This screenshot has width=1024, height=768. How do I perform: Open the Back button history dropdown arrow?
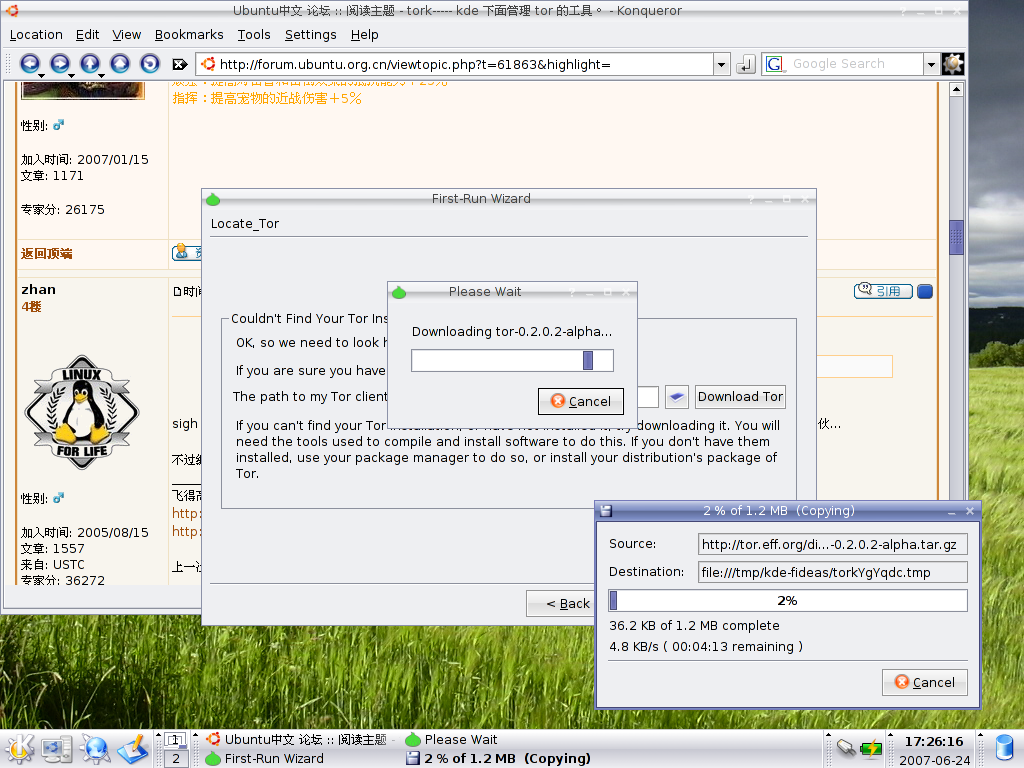pyautogui.click(x=41, y=76)
